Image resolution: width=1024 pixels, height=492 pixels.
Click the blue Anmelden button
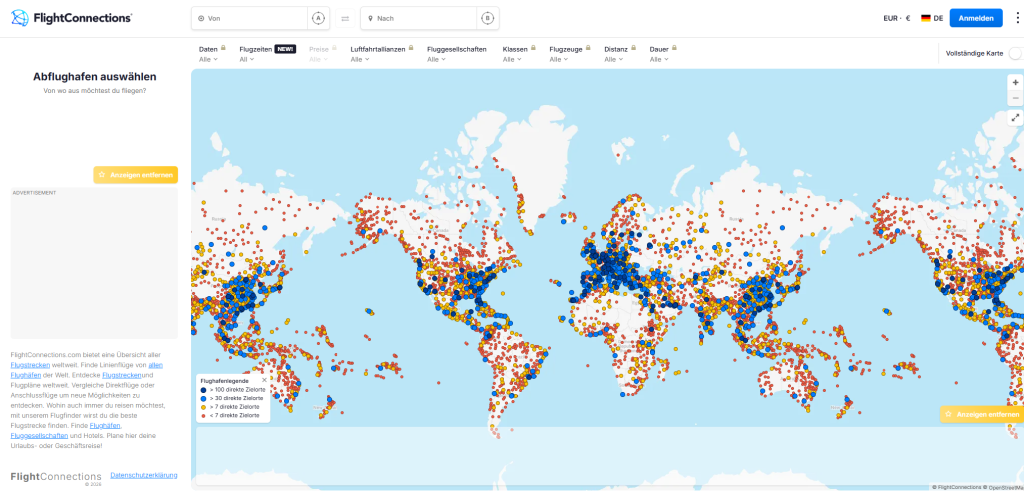coord(975,18)
